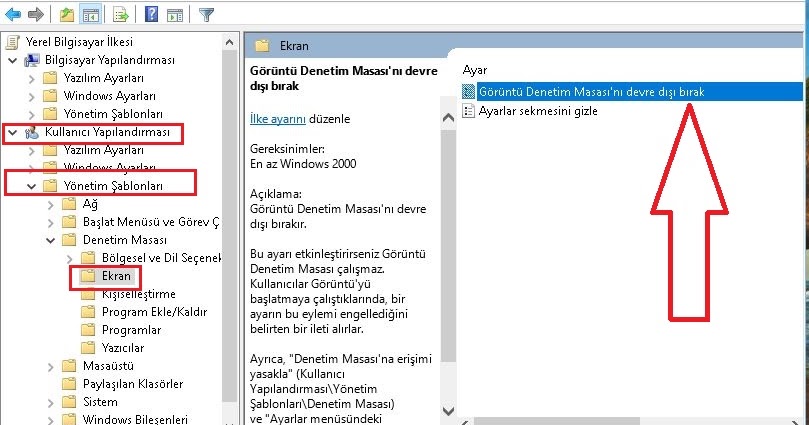Select Windows Bileşenleri in the tree
The image size is (809, 425).
pos(135,419)
